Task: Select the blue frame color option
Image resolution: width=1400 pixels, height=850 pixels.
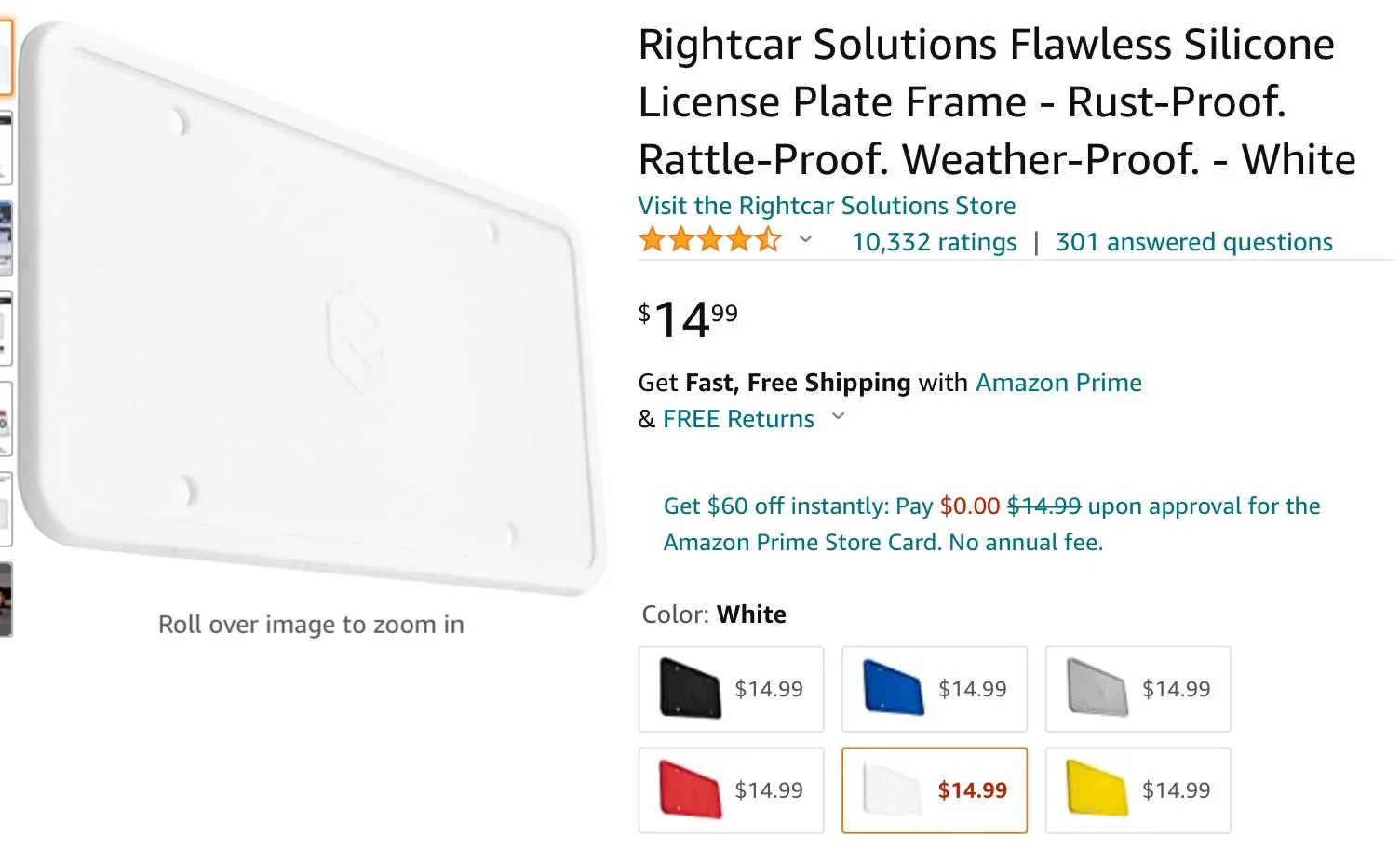Action: point(935,689)
